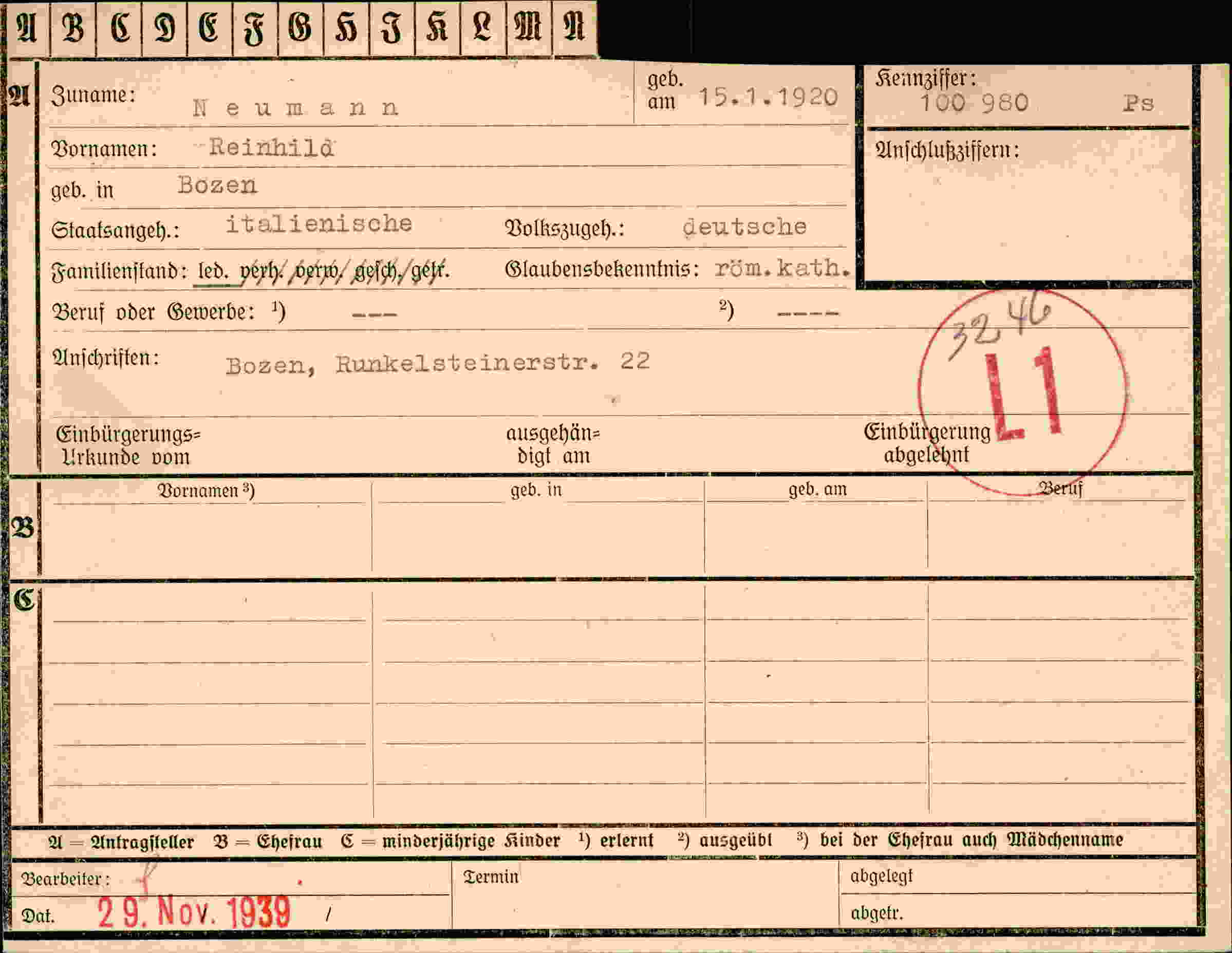Image resolution: width=1232 pixels, height=953 pixels.
Task: Click the Dat. label
Action: tap(38, 915)
